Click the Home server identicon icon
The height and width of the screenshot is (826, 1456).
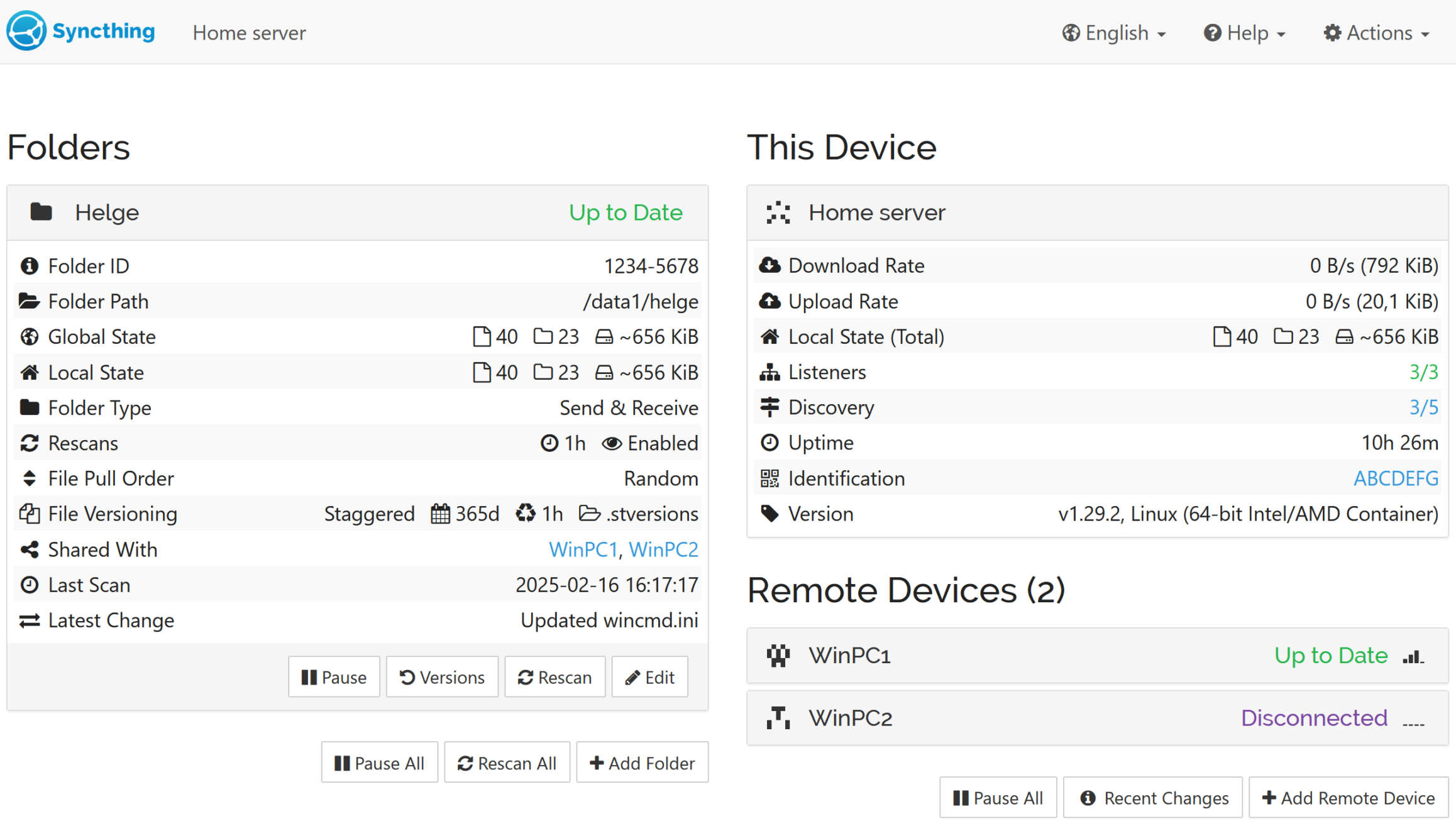tap(778, 213)
